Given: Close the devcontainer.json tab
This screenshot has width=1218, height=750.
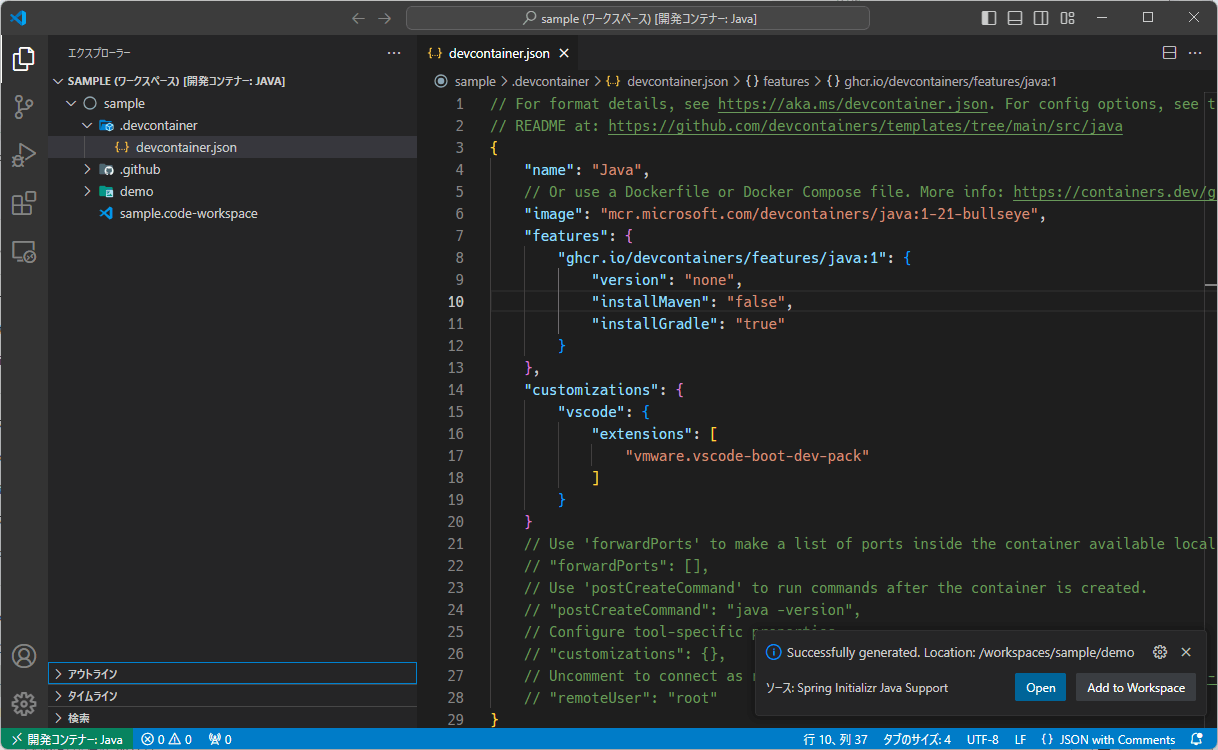Looking at the screenshot, I should tap(564, 53).
